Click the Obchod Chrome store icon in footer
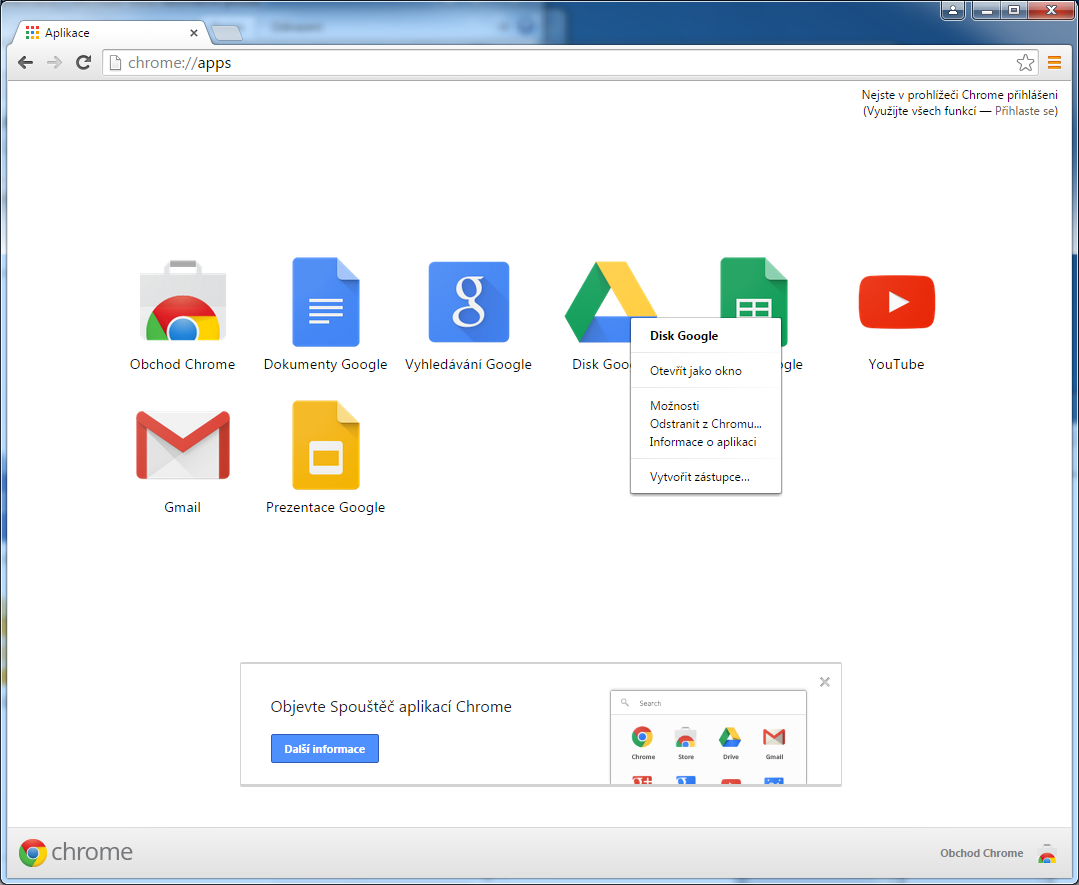1079x885 pixels. click(x=1047, y=853)
